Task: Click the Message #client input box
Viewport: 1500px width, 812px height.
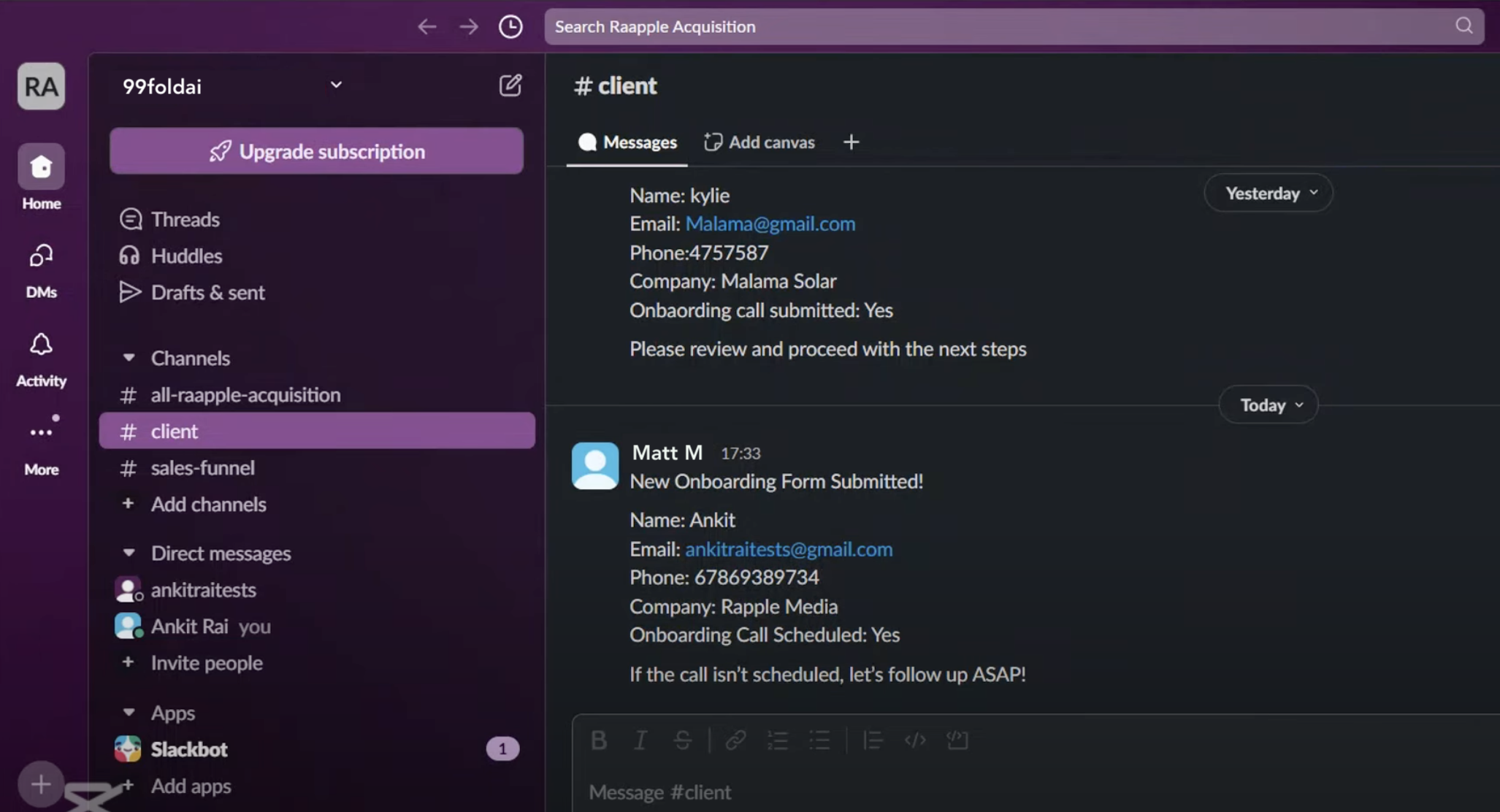Action: [1037, 792]
